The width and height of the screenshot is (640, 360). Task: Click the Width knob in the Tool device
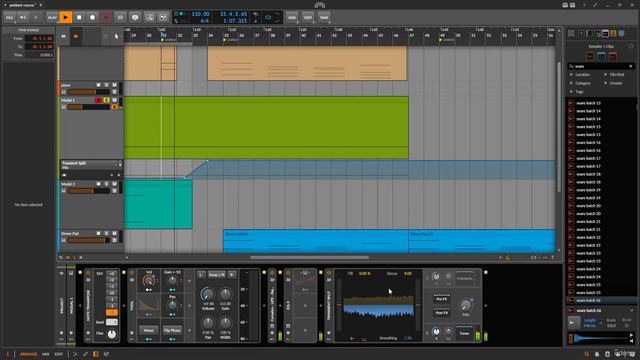[x=225, y=324]
